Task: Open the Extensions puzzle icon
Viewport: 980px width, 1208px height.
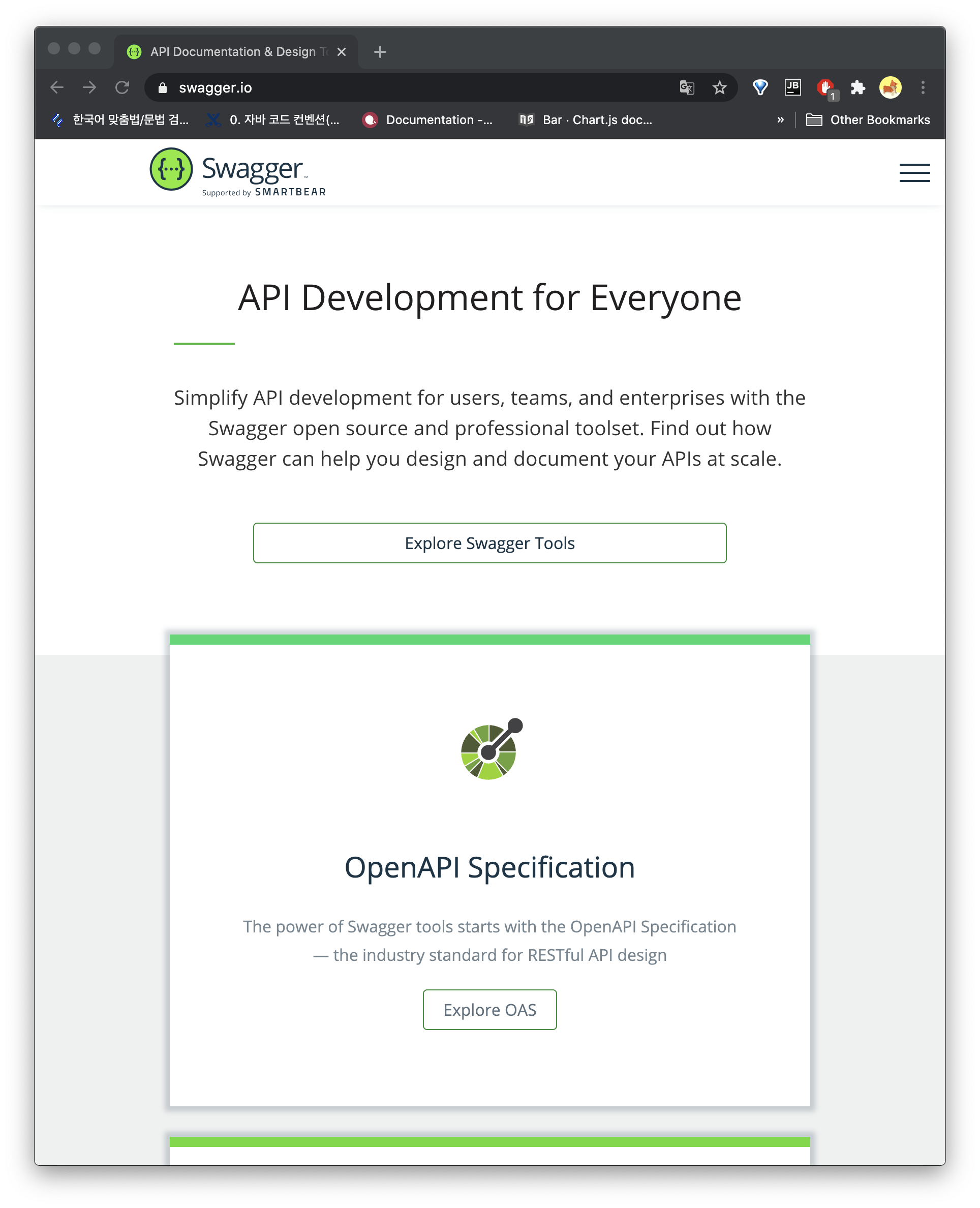Action: tap(857, 87)
